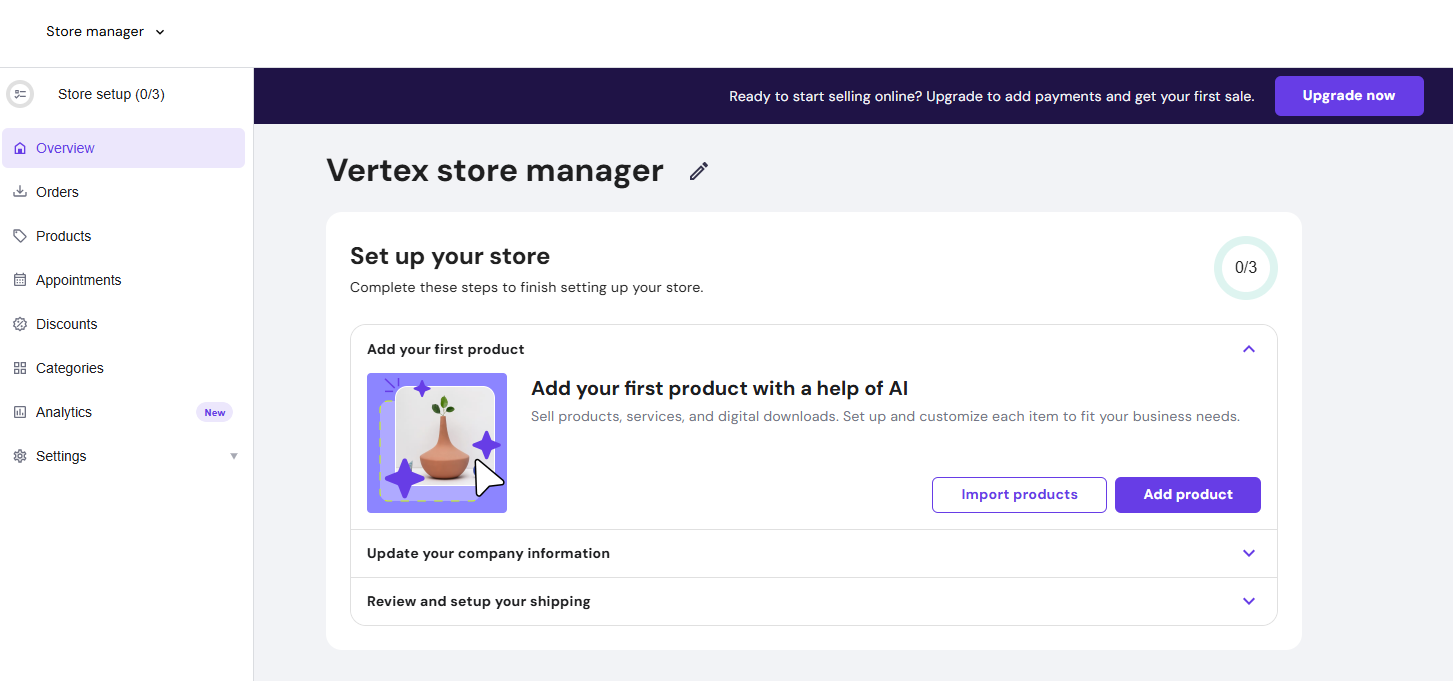Expand the Settings menu arrow
Image resolution: width=1453 pixels, height=681 pixels.
[x=234, y=455]
